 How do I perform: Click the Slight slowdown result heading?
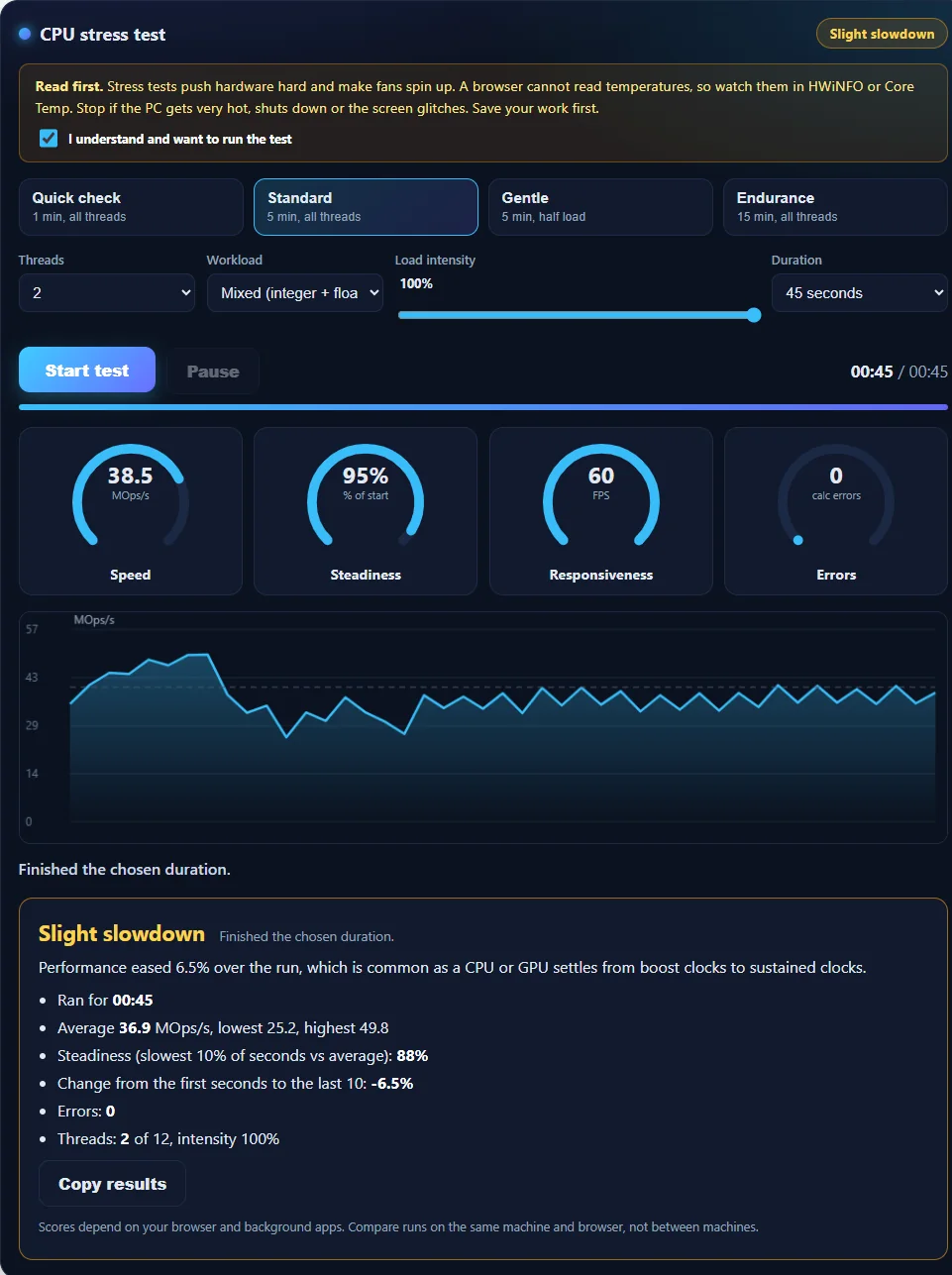click(122, 934)
